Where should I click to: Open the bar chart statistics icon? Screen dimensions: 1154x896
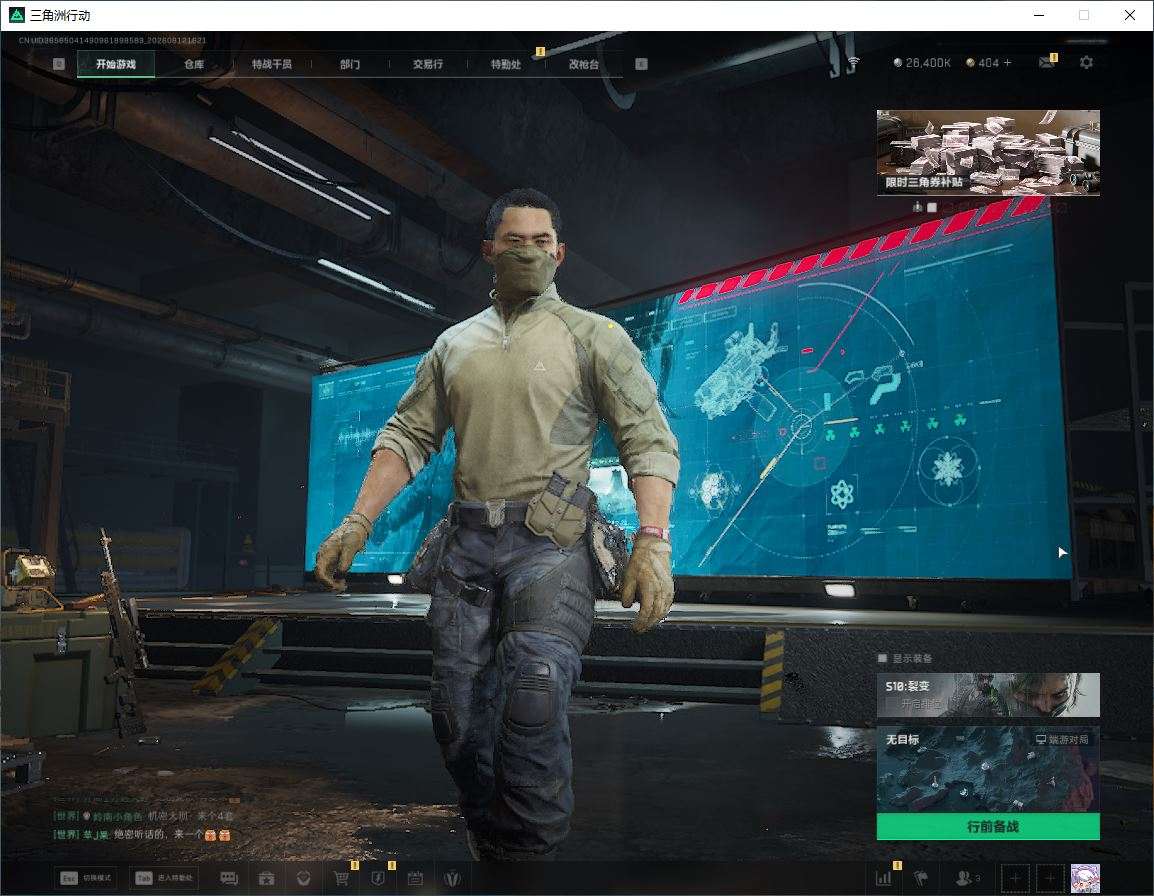tap(883, 878)
